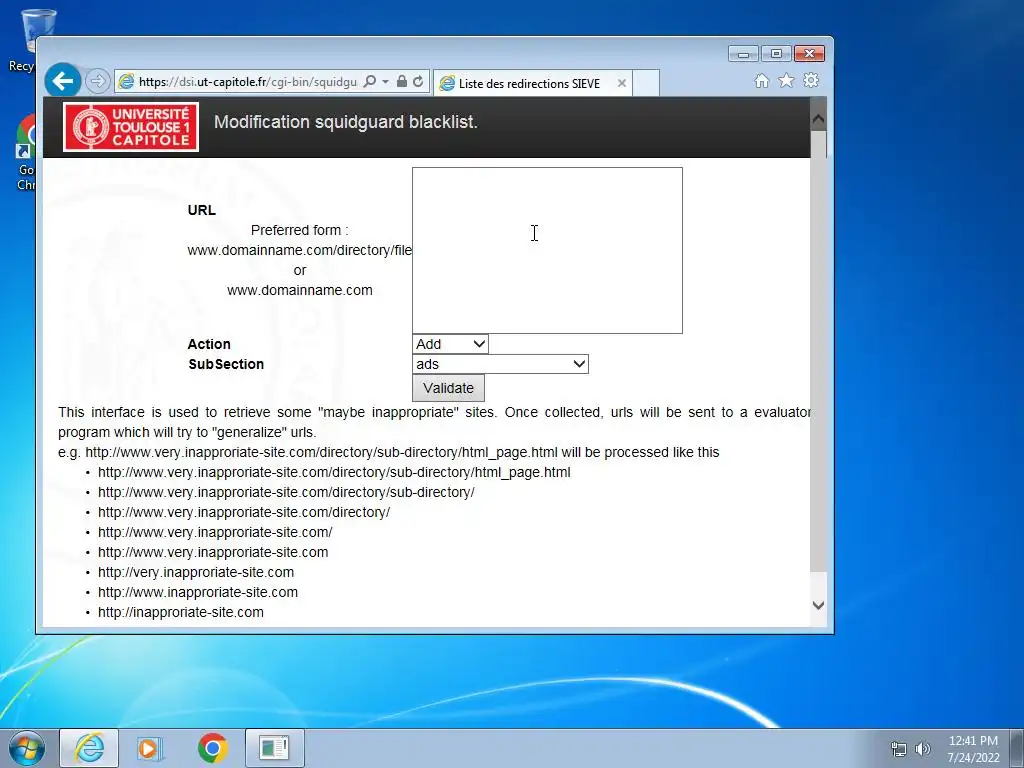Click the 'Preferred form :' text
The width and height of the screenshot is (1024, 768).
click(x=300, y=231)
